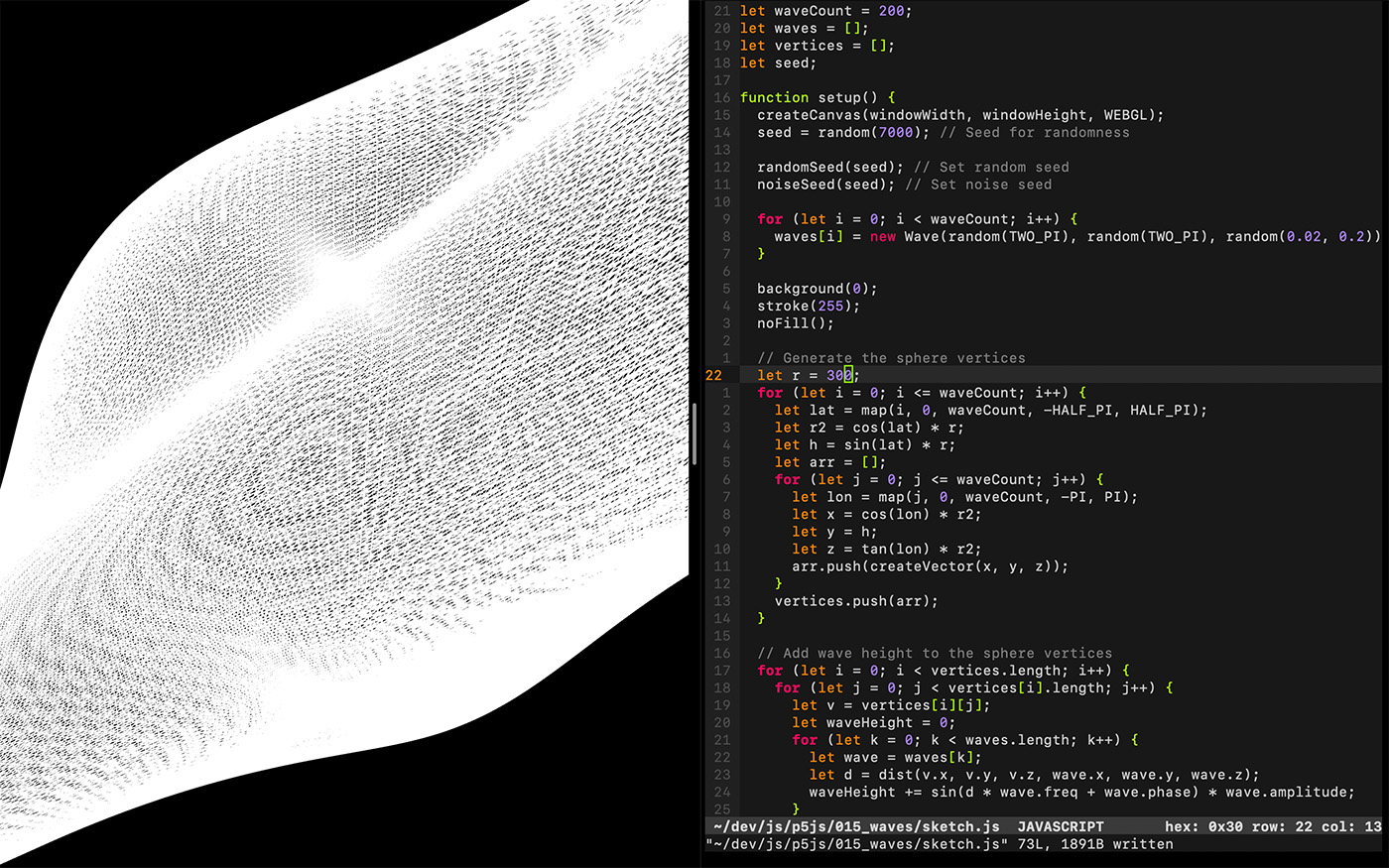Click the 'let y = h;' line
Image resolution: width=1389 pixels, height=868 pixels.
(x=834, y=532)
